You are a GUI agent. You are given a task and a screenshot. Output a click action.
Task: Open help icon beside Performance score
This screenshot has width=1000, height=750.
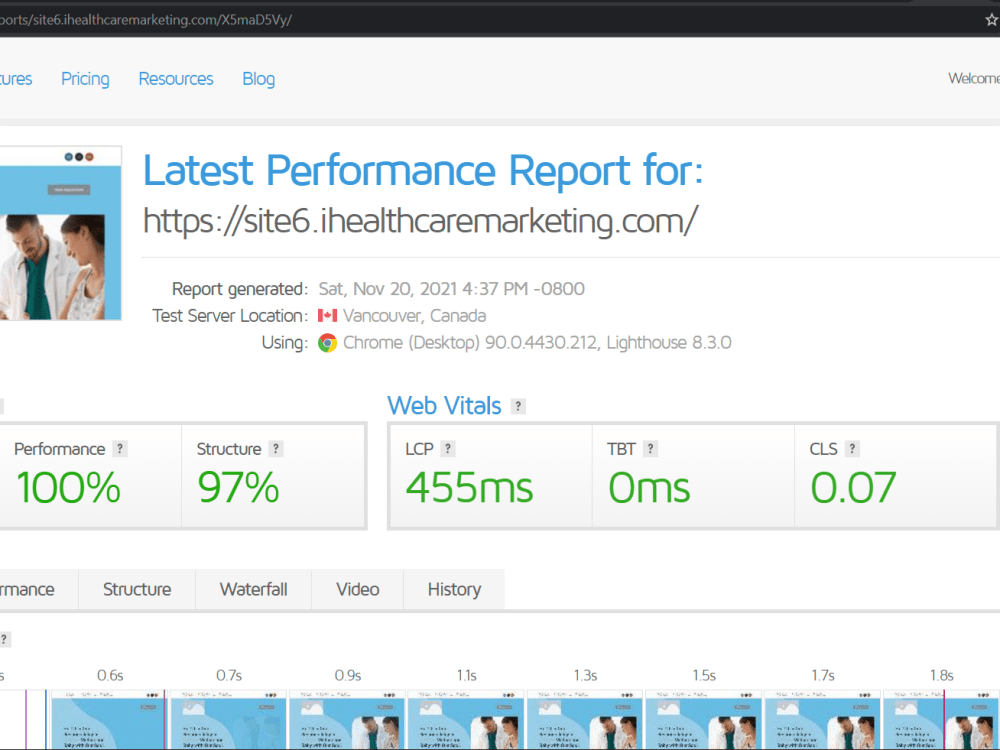click(119, 448)
